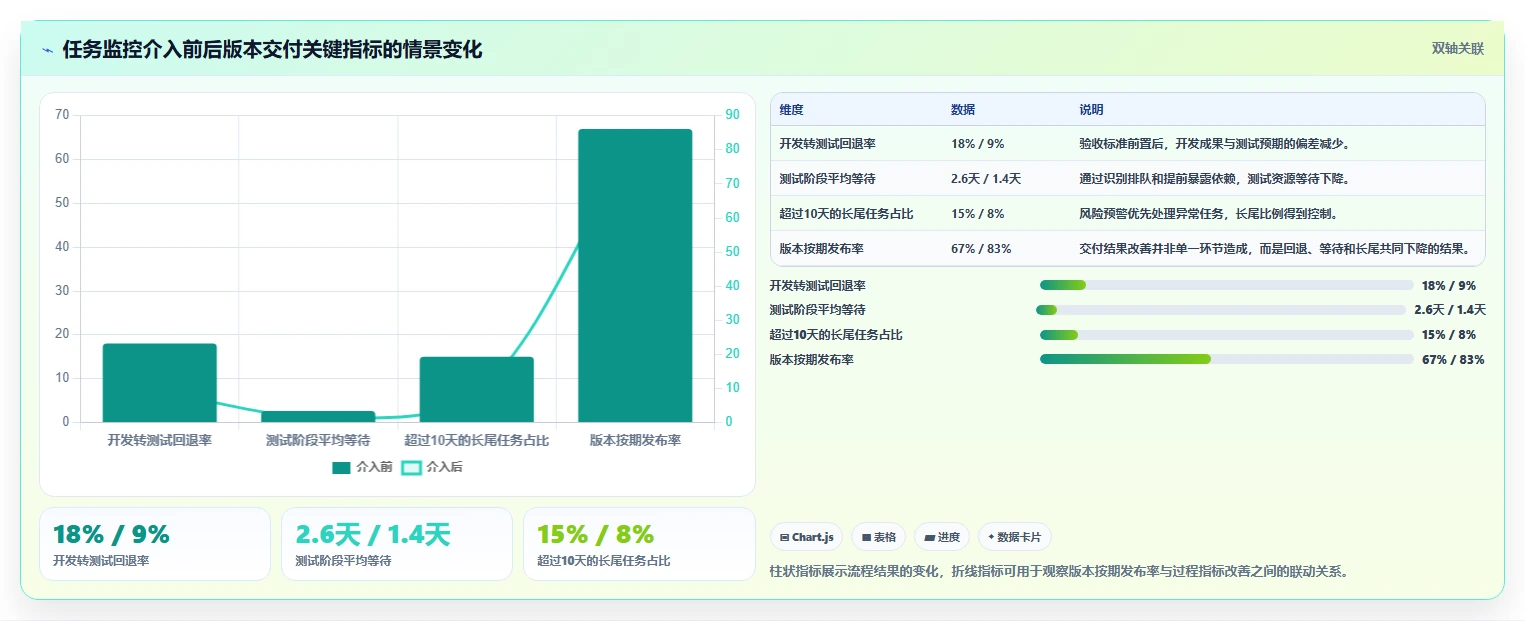Click the 2.6天 / 1.4天 cell in the table
The width and height of the screenshot is (1525, 621).
tap(986, 179)
